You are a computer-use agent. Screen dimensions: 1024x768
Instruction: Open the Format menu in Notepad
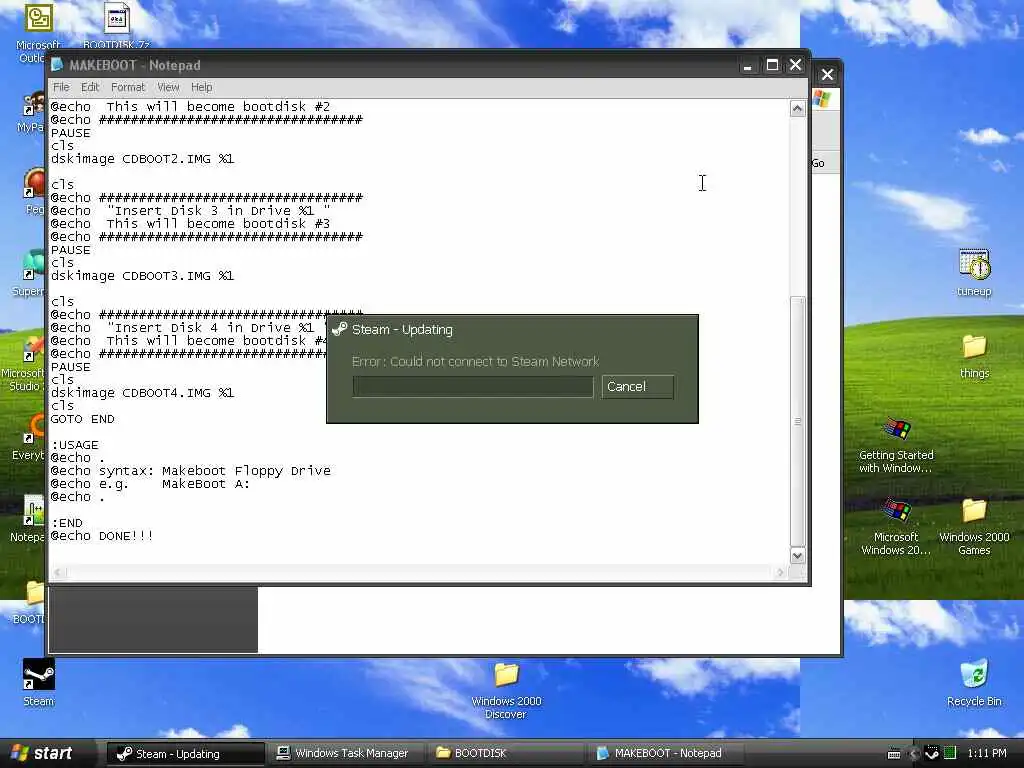[x=127, y=87]
